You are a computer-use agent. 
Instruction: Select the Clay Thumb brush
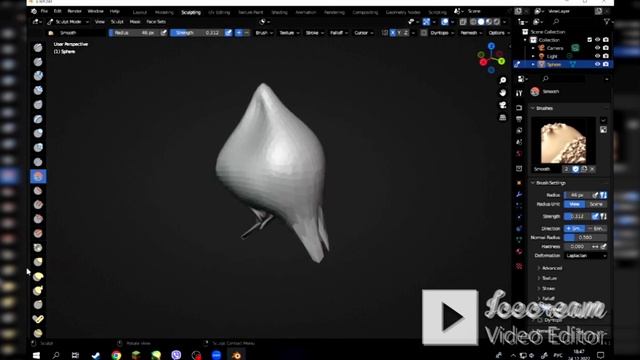tap(38, 104)
